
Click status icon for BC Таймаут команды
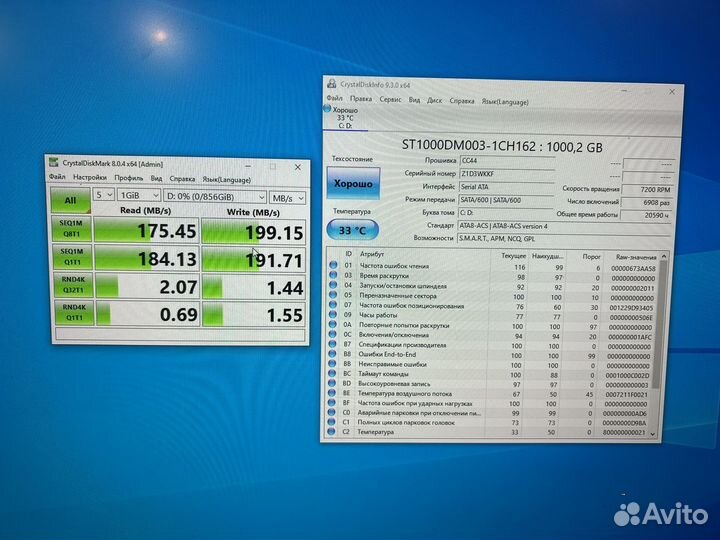point(332,373)
